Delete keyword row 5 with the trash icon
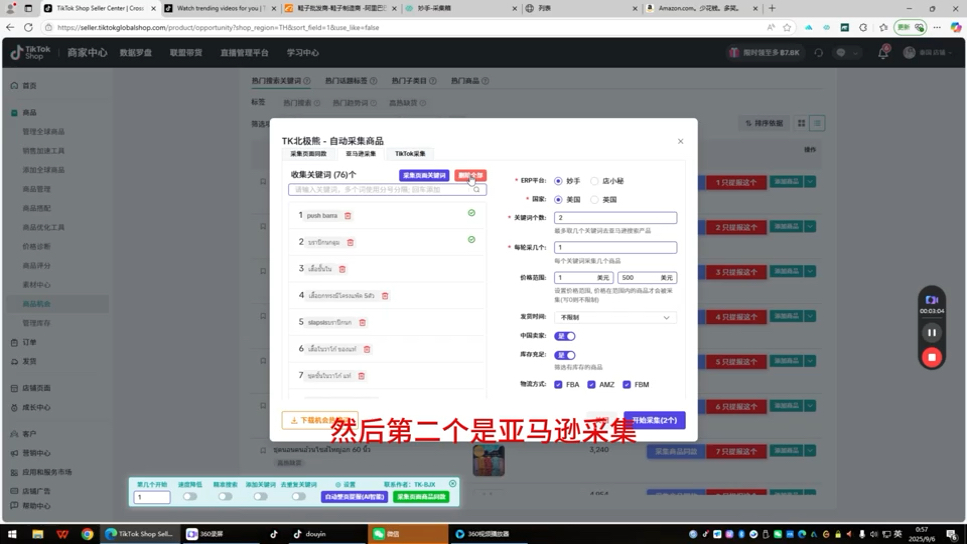 point(363,323)
